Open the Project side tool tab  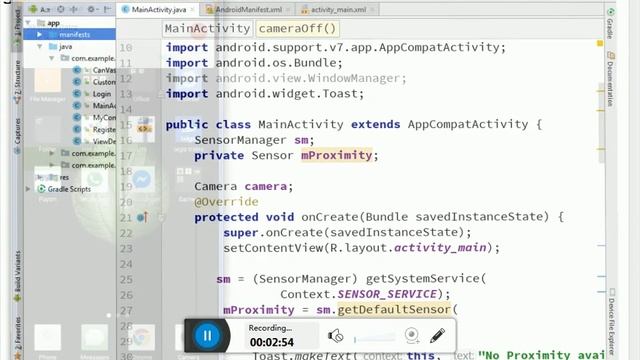17,27
